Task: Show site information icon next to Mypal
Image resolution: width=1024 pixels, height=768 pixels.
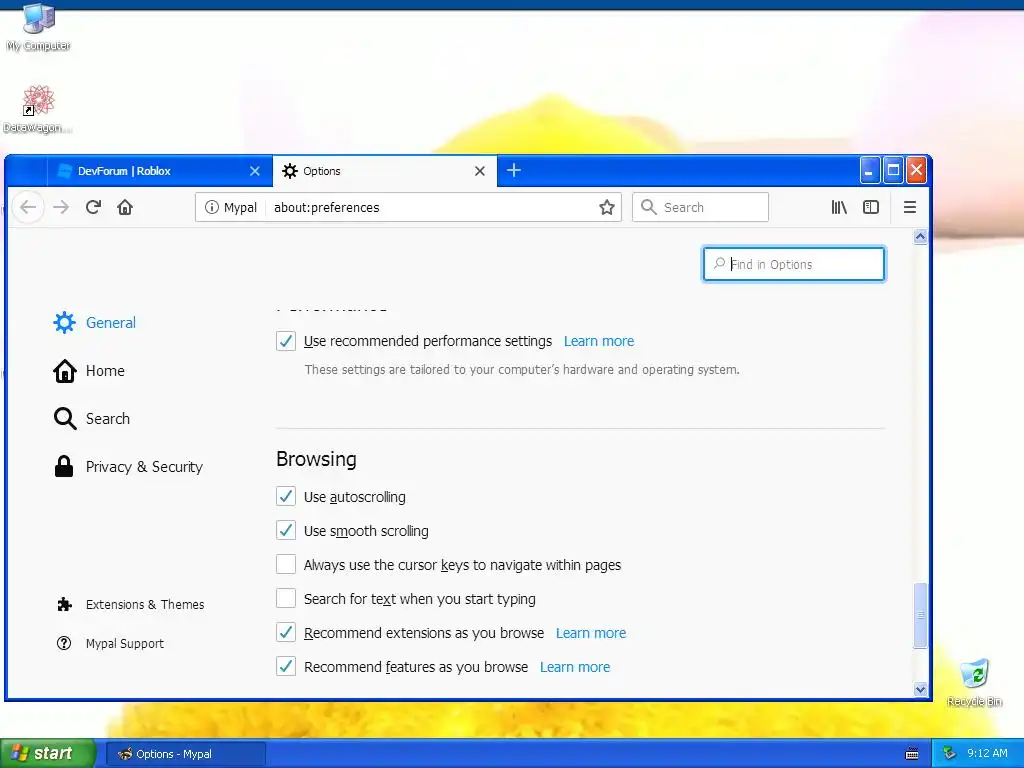Action: 212,208
